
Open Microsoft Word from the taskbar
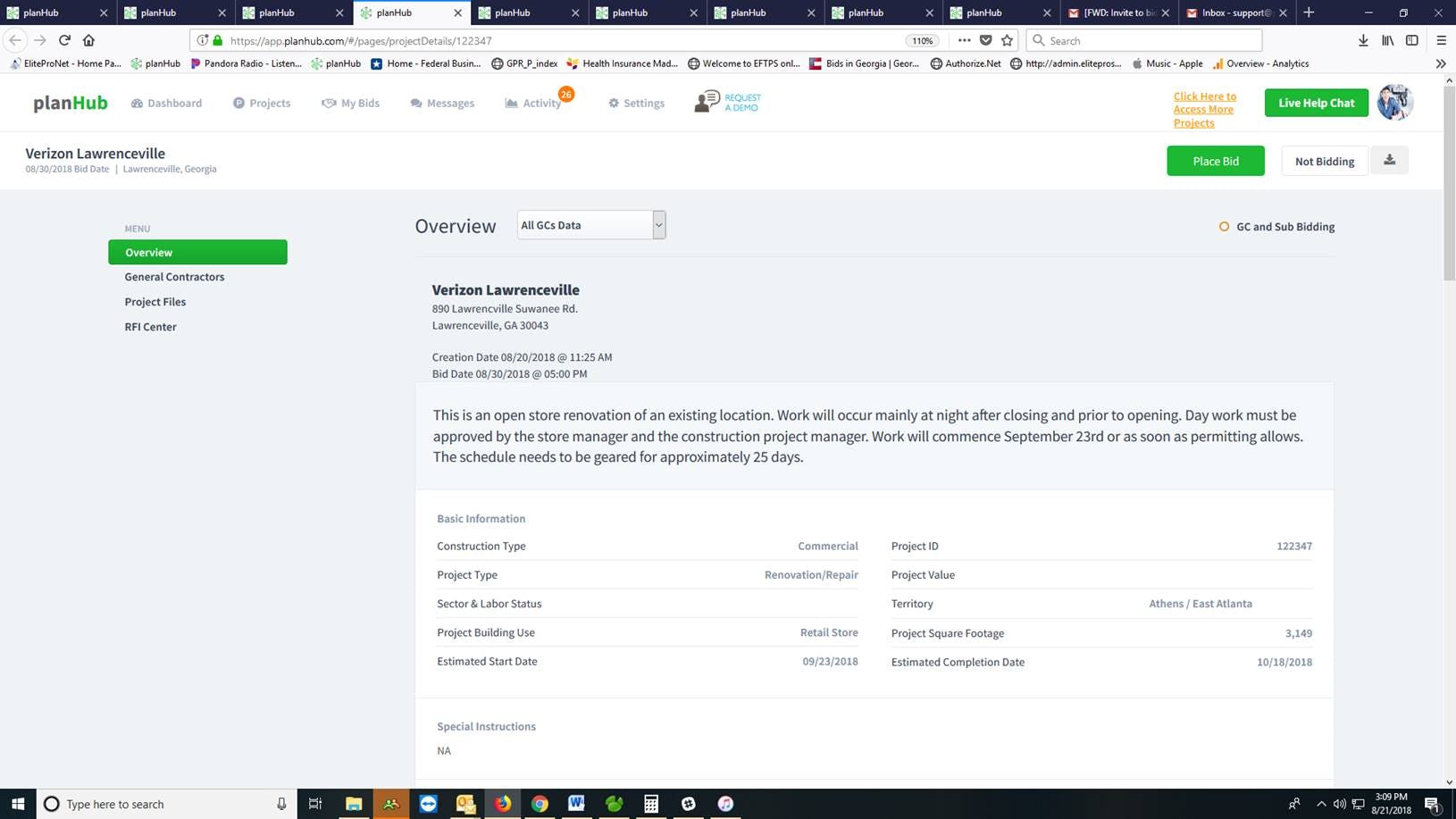click(x=576, y=804)
